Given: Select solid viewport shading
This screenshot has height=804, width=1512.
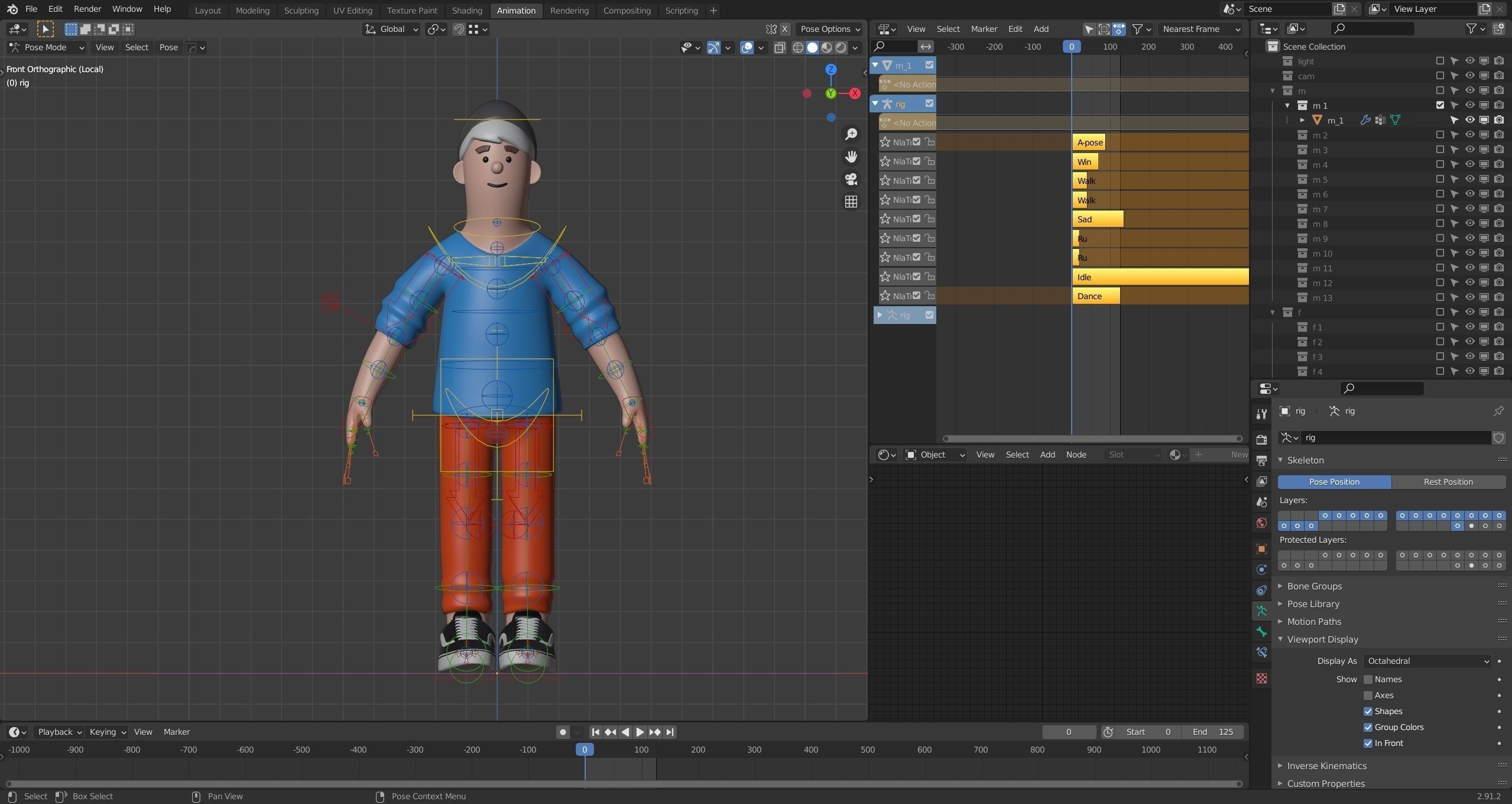Looking at the screenshot, I should tap(812, 48).
